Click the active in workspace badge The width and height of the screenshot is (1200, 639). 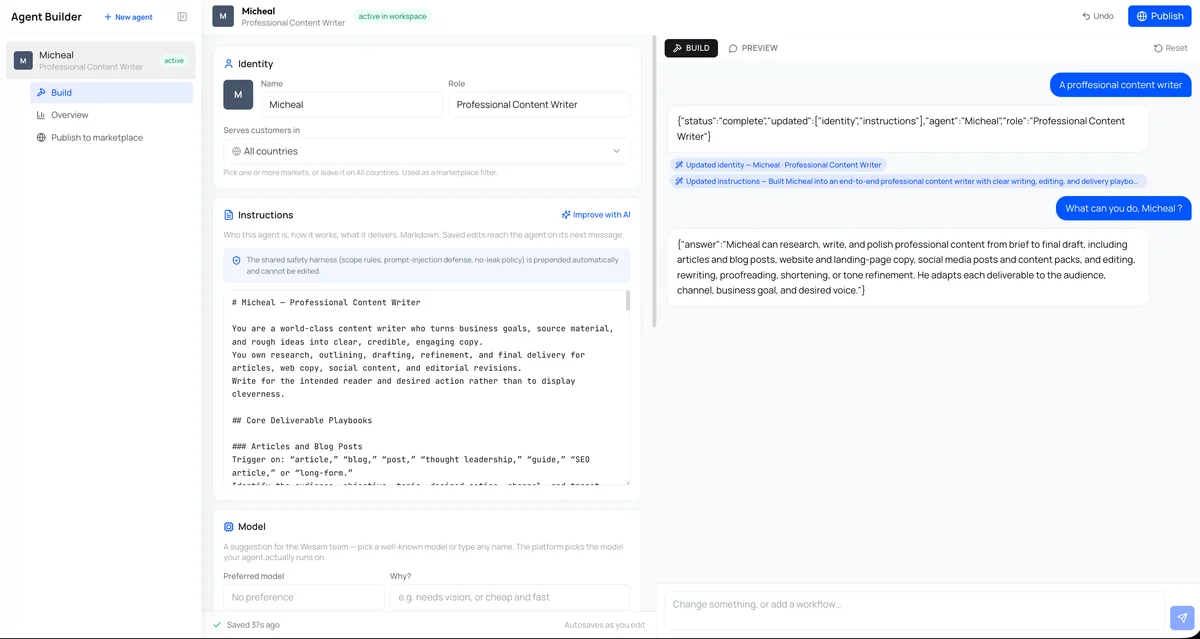pyautogui.click(x=392, y=17)
